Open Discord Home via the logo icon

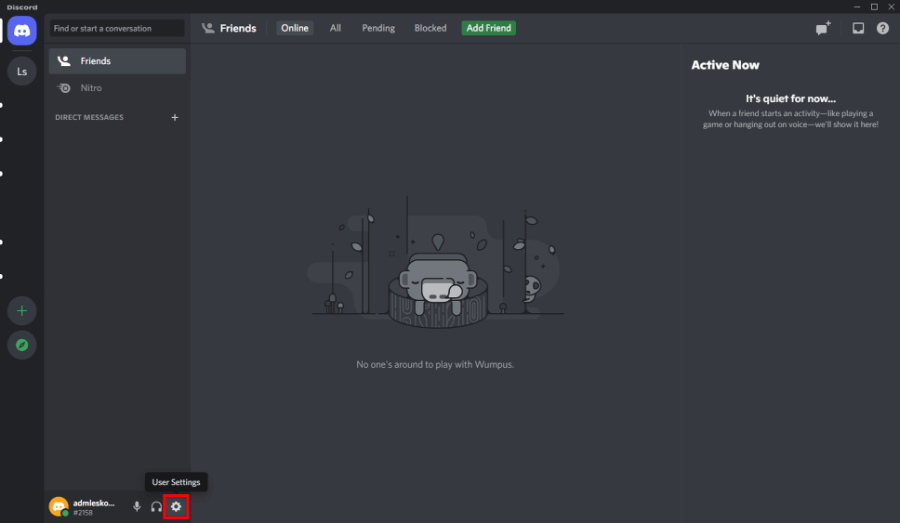[x=22, y=30]
